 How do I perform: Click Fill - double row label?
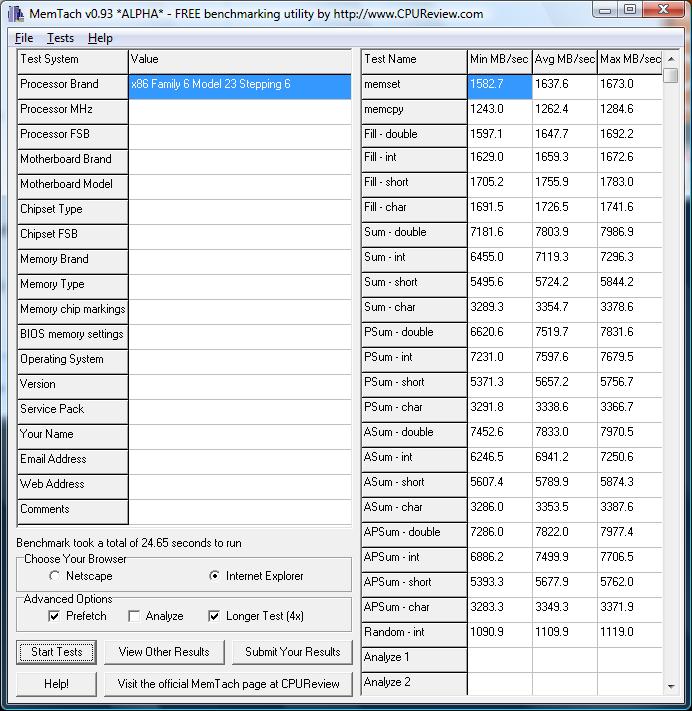click(414, 136)
